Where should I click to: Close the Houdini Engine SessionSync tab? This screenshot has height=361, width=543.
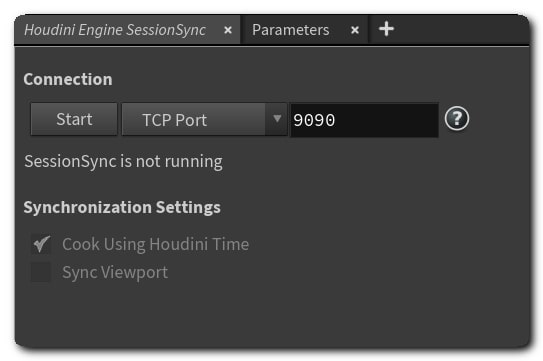[228, 30]
